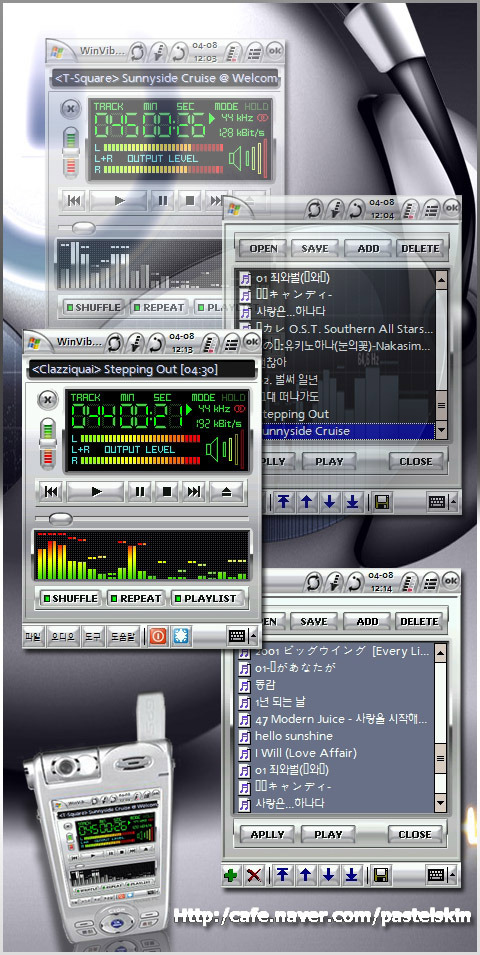Viewport: 480px width, 955px height.
Task: Click level meter icon in Clazziquai player title bar
Action: point(211,342)
